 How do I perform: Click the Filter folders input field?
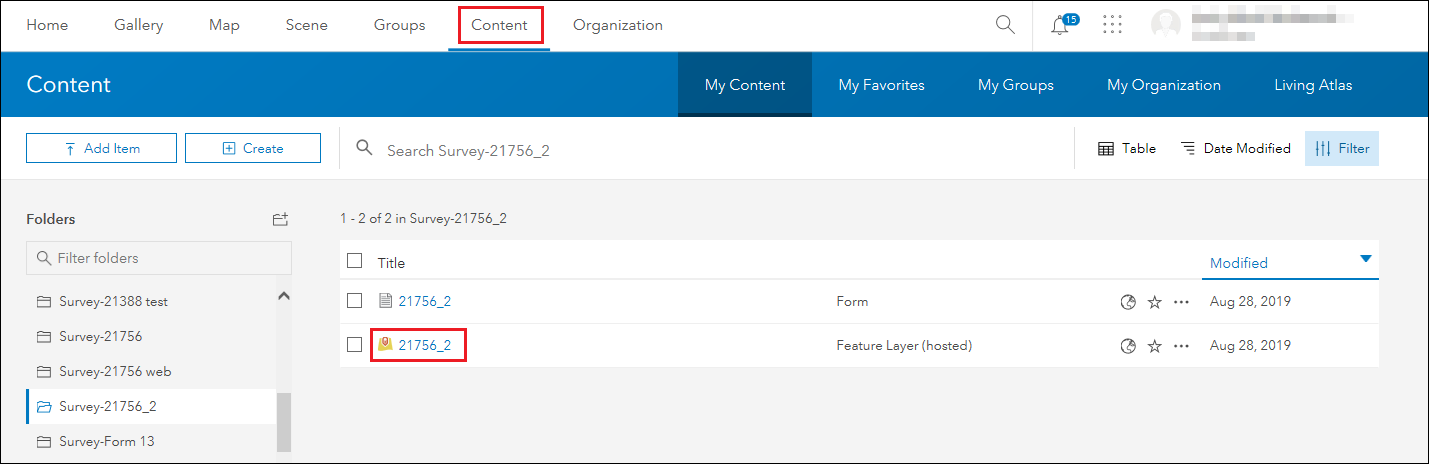[159, 258]
